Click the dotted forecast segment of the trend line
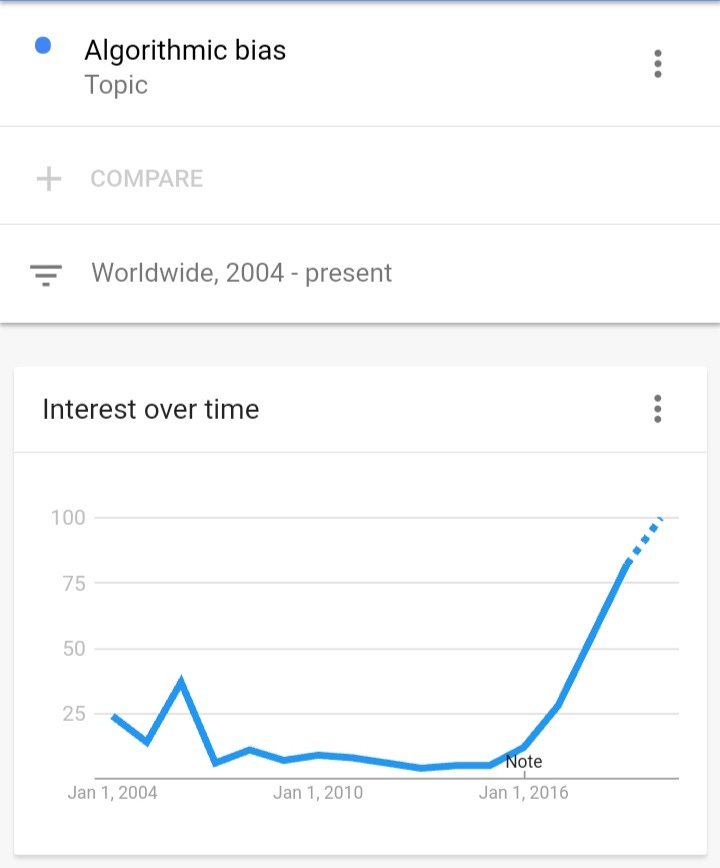 [643, 540]
